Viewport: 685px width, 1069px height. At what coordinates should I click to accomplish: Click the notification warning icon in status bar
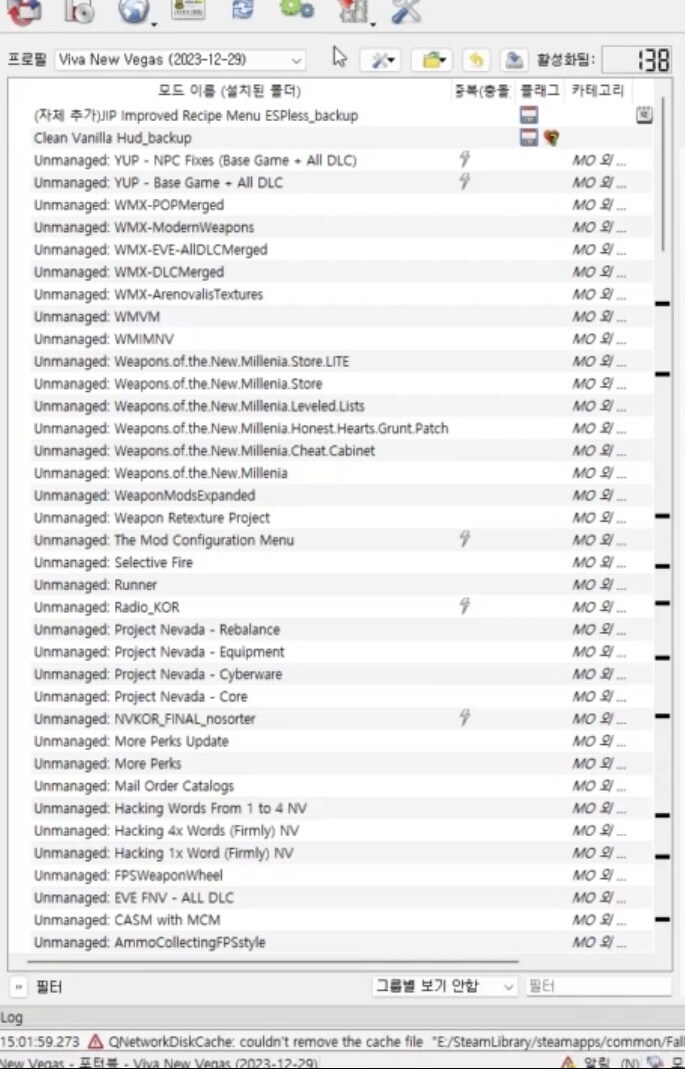point(567,1062)
